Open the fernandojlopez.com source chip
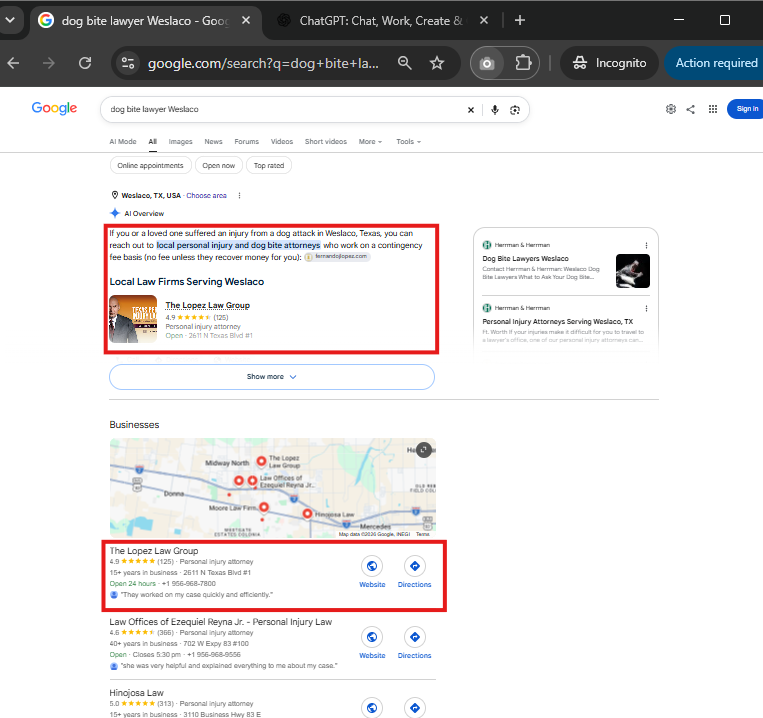 click(x=337, y=257)
